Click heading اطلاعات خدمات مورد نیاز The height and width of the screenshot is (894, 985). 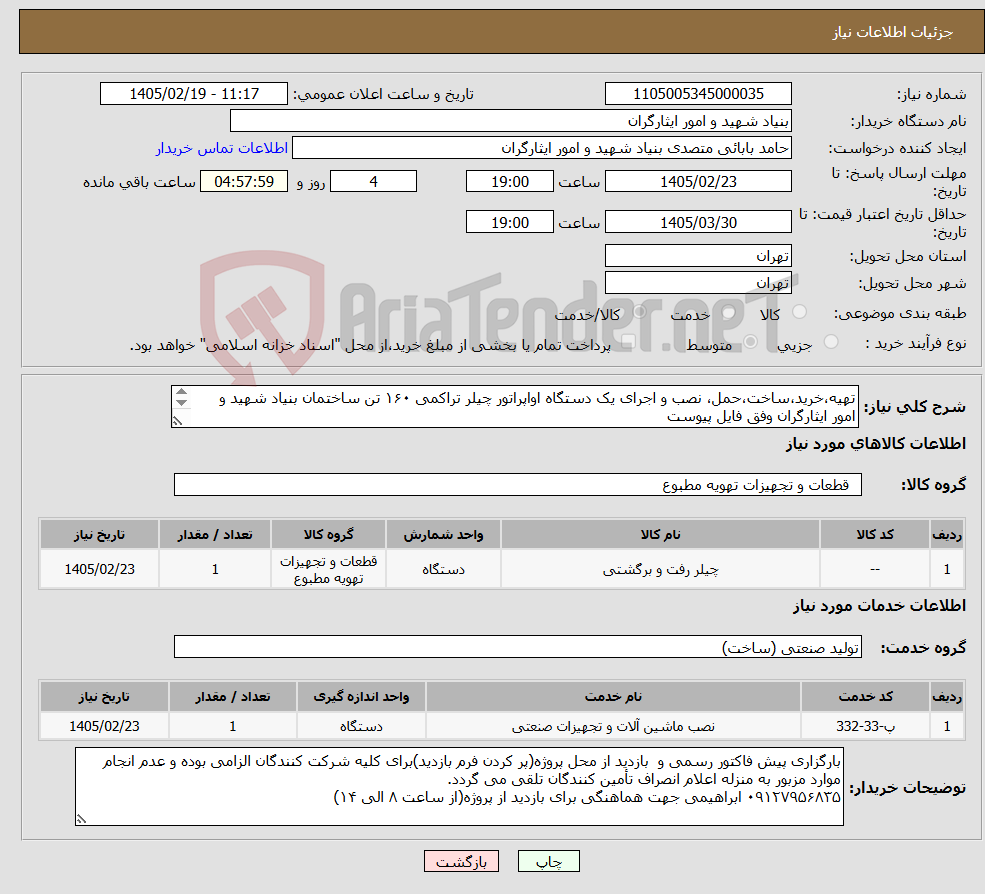[x=879, y=606]
